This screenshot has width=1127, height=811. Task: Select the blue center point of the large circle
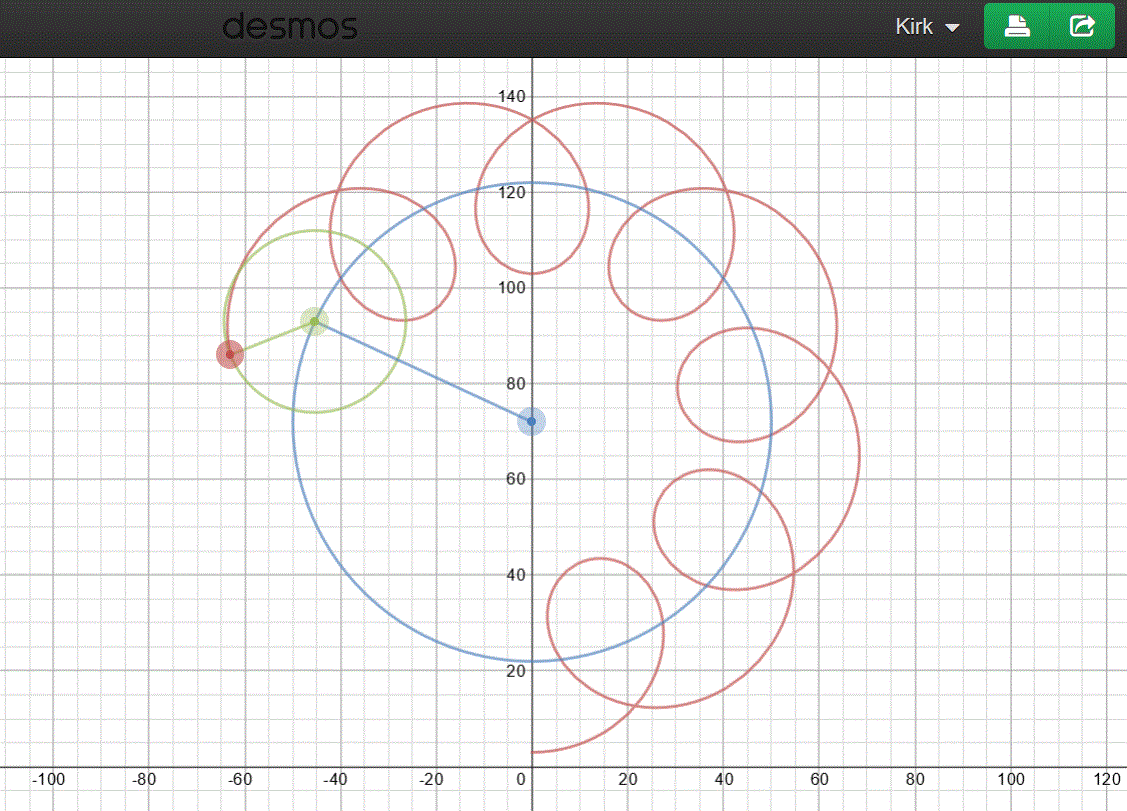tap(531, 421)
